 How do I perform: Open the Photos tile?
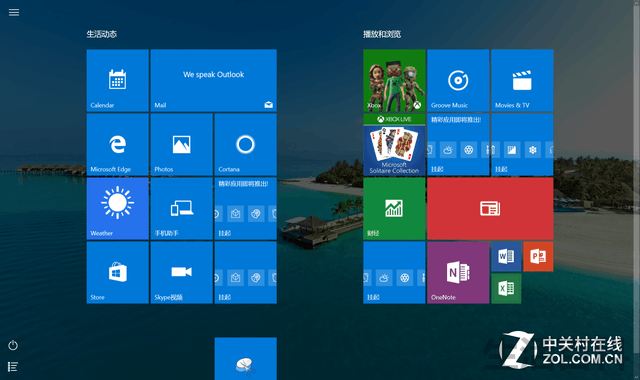coord(182,144)
